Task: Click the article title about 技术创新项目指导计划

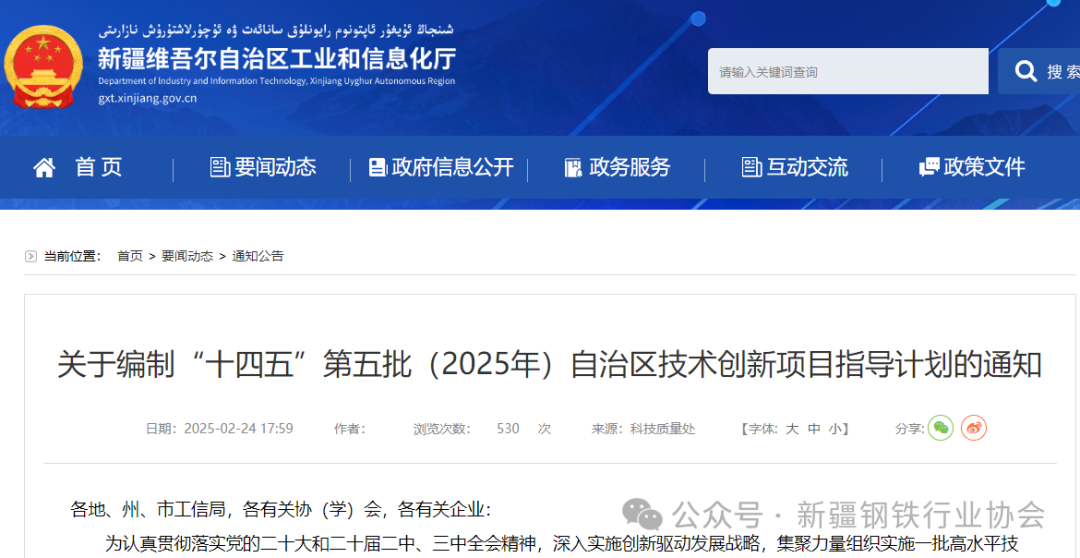Action: pos(549,364)
